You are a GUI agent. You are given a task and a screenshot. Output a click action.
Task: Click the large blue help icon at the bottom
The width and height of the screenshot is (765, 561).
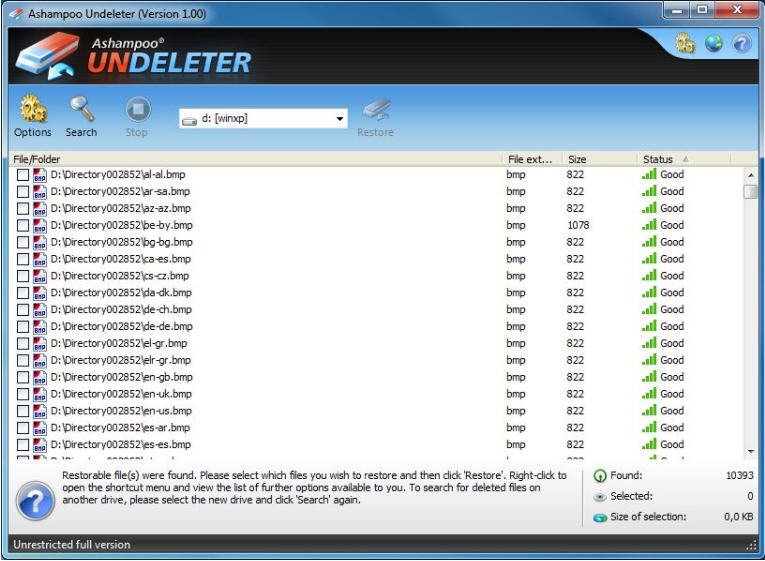coord(35,501)
